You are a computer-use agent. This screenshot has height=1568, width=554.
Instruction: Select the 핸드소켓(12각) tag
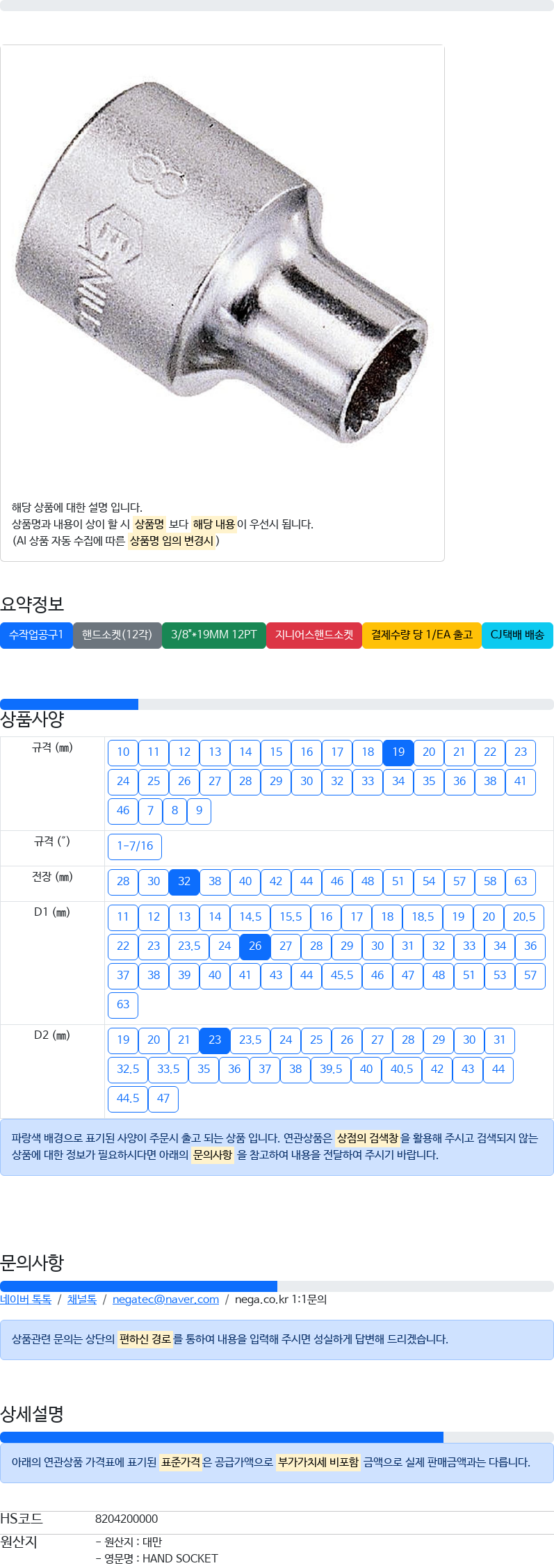117,635
